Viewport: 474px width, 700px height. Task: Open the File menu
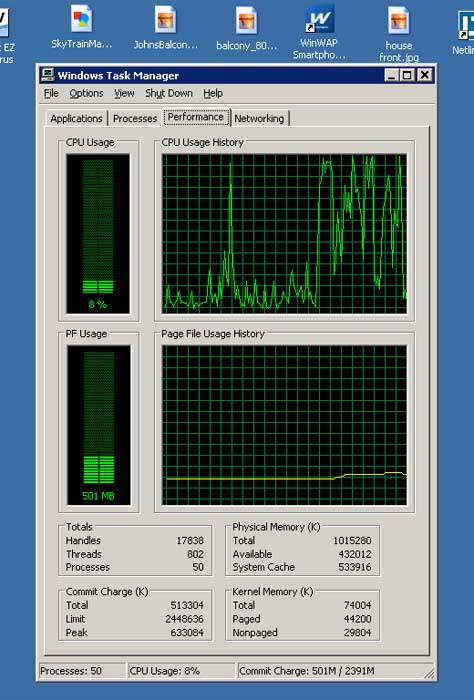click(x=51, y=93)
